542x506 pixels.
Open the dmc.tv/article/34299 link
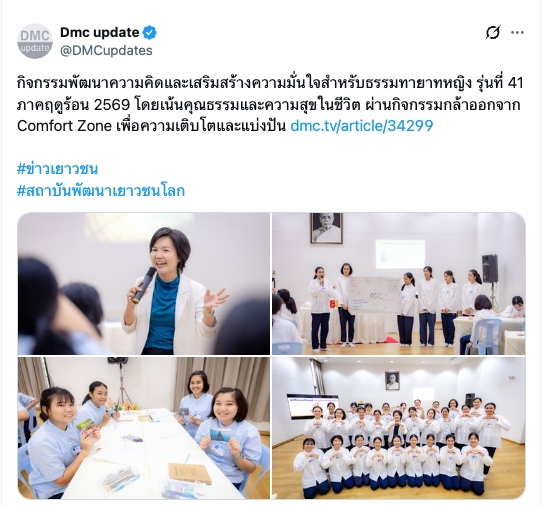coord(362,125)
